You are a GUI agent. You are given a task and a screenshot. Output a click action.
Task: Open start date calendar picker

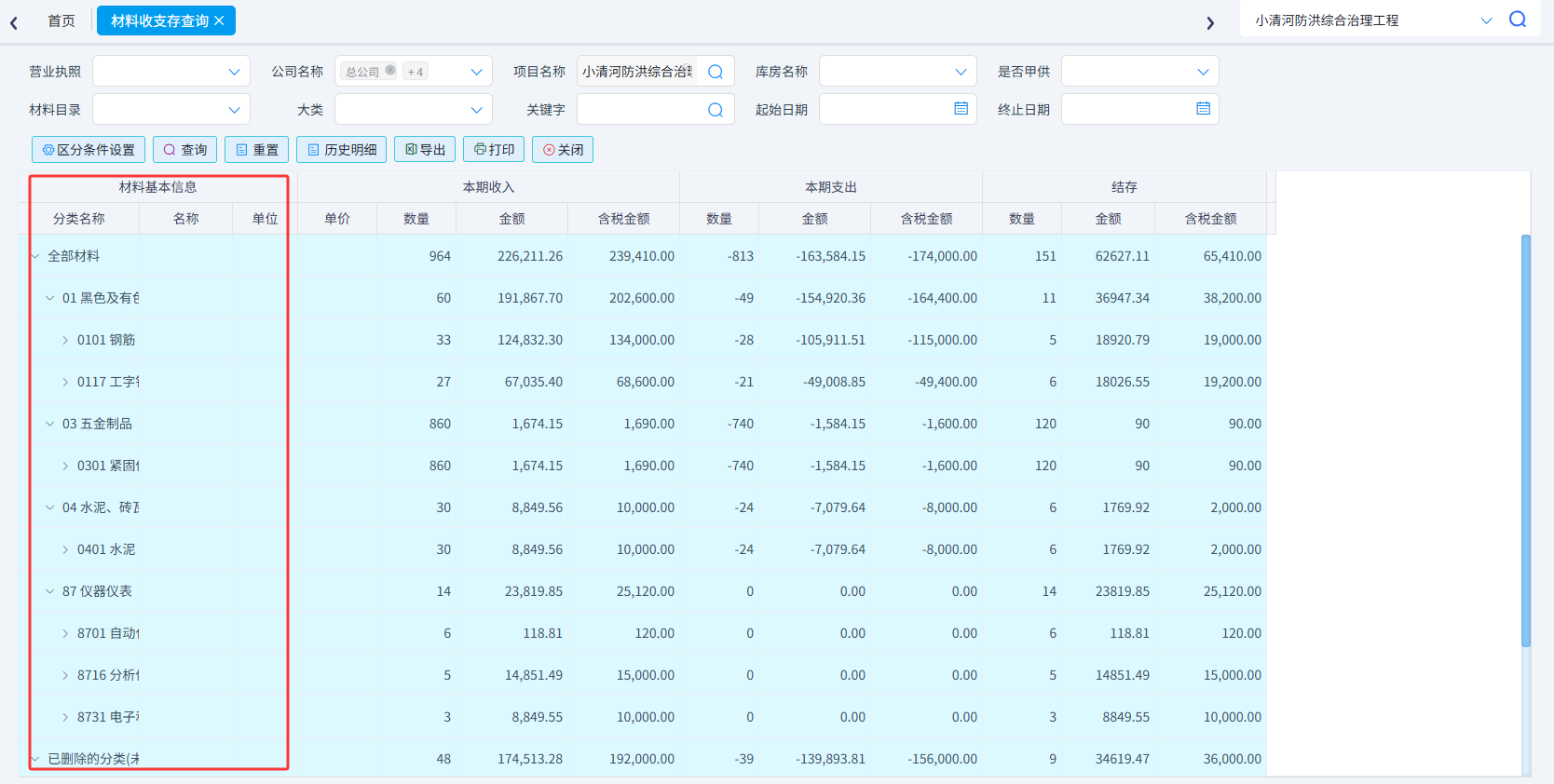(x=961, y=109)
